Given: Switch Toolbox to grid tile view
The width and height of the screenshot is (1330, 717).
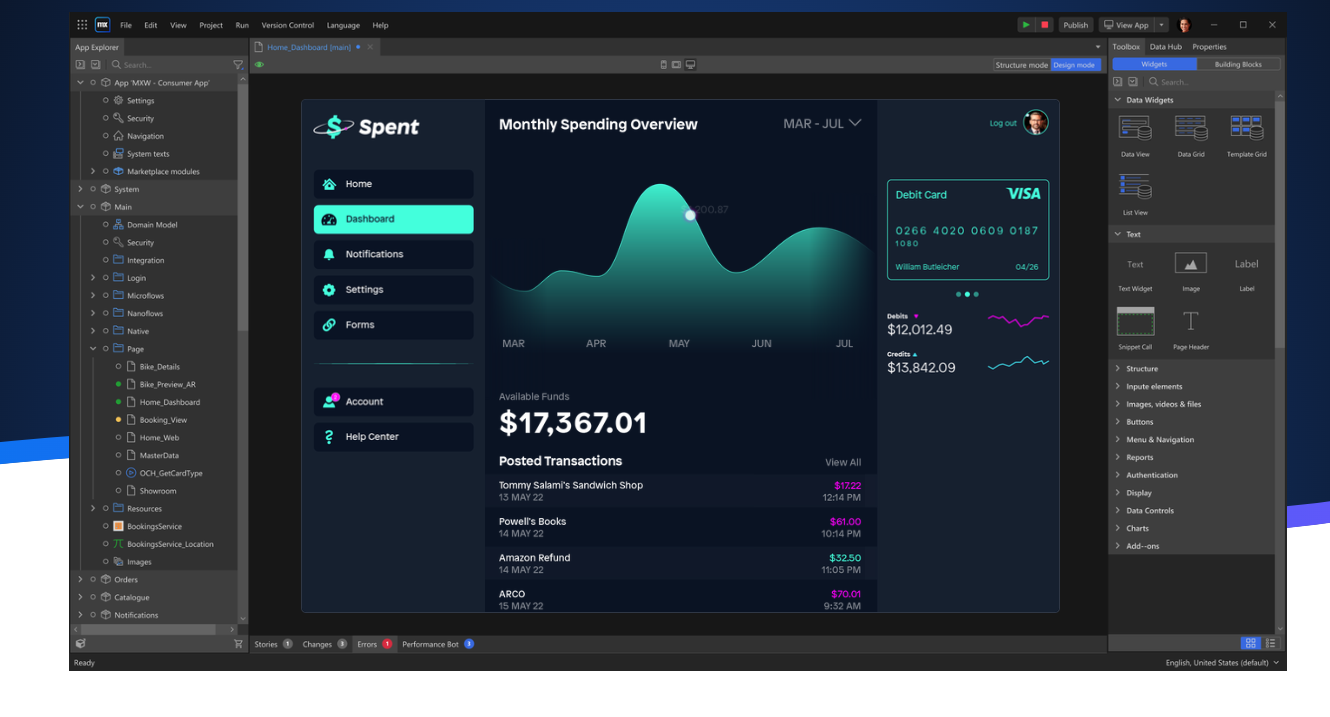Looking at the screenshot, I should (x=1250, y=643).
